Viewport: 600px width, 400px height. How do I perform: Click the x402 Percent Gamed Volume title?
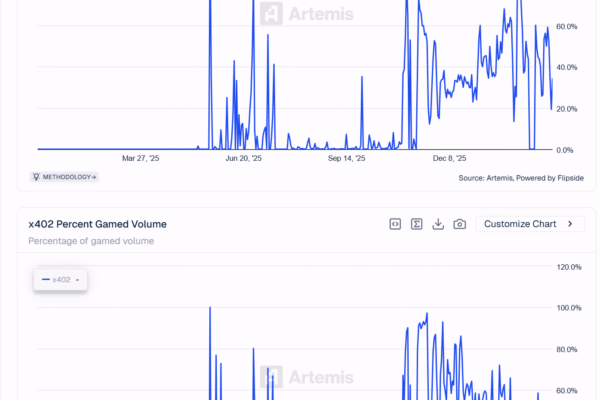[97, 224]
